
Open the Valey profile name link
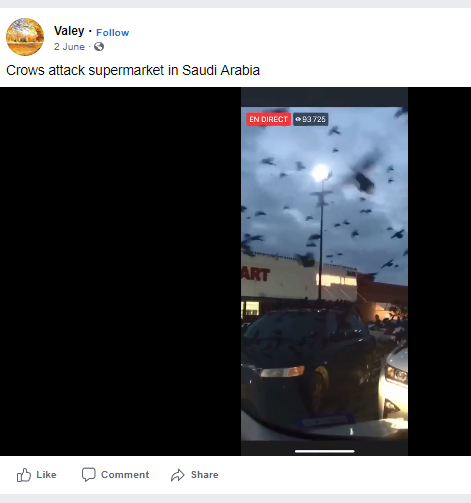69,31
